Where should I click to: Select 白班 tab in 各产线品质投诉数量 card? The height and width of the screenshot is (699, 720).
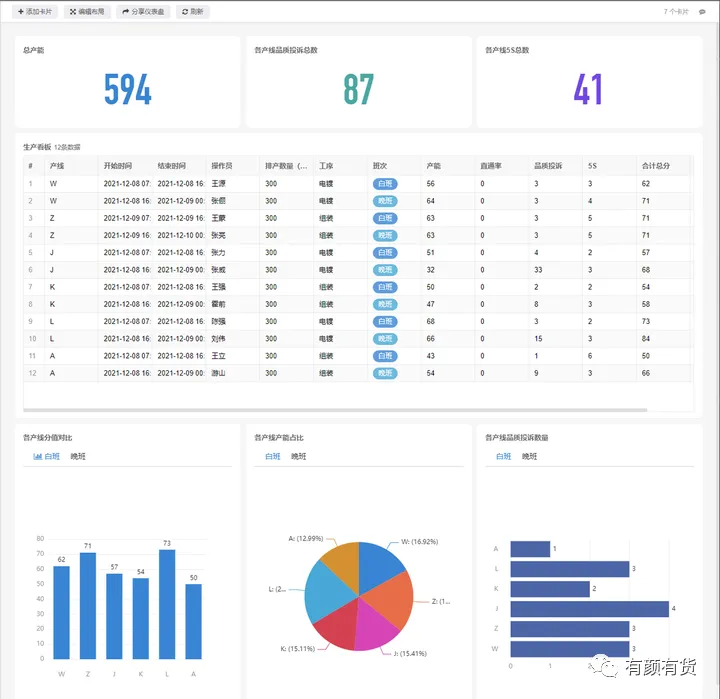(x=504, y=456)
